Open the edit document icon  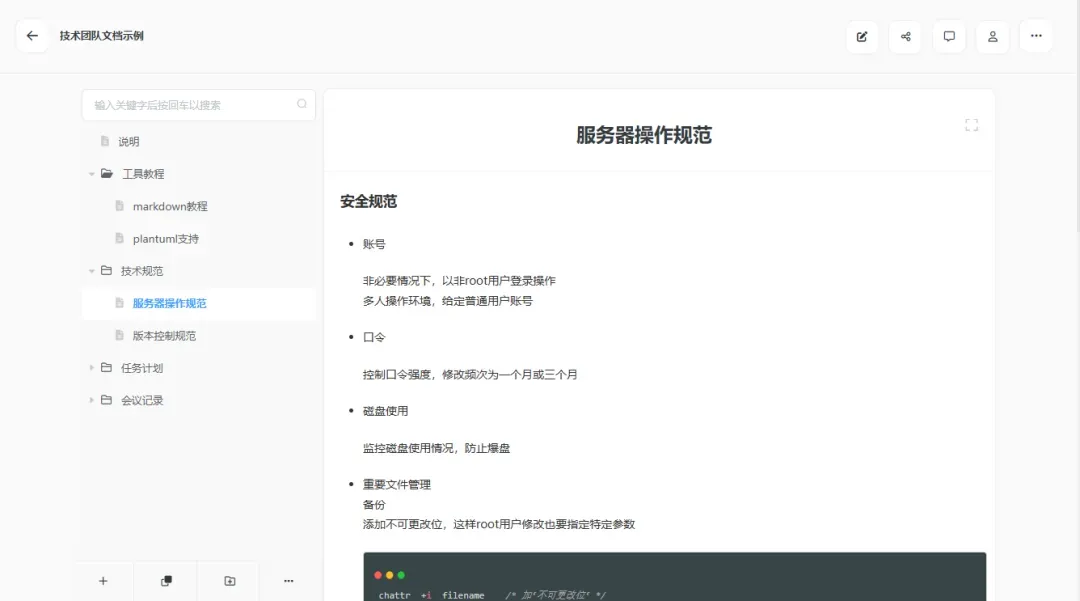pos(862,37)
